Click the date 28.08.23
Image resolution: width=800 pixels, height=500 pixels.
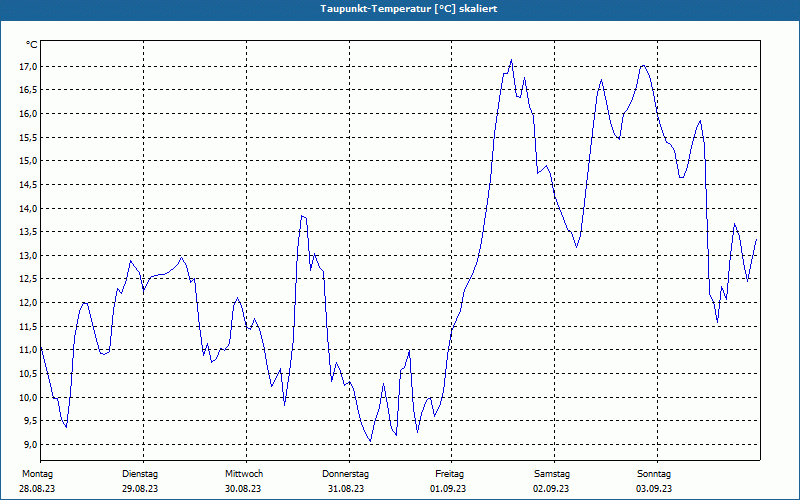pos(37,489)
